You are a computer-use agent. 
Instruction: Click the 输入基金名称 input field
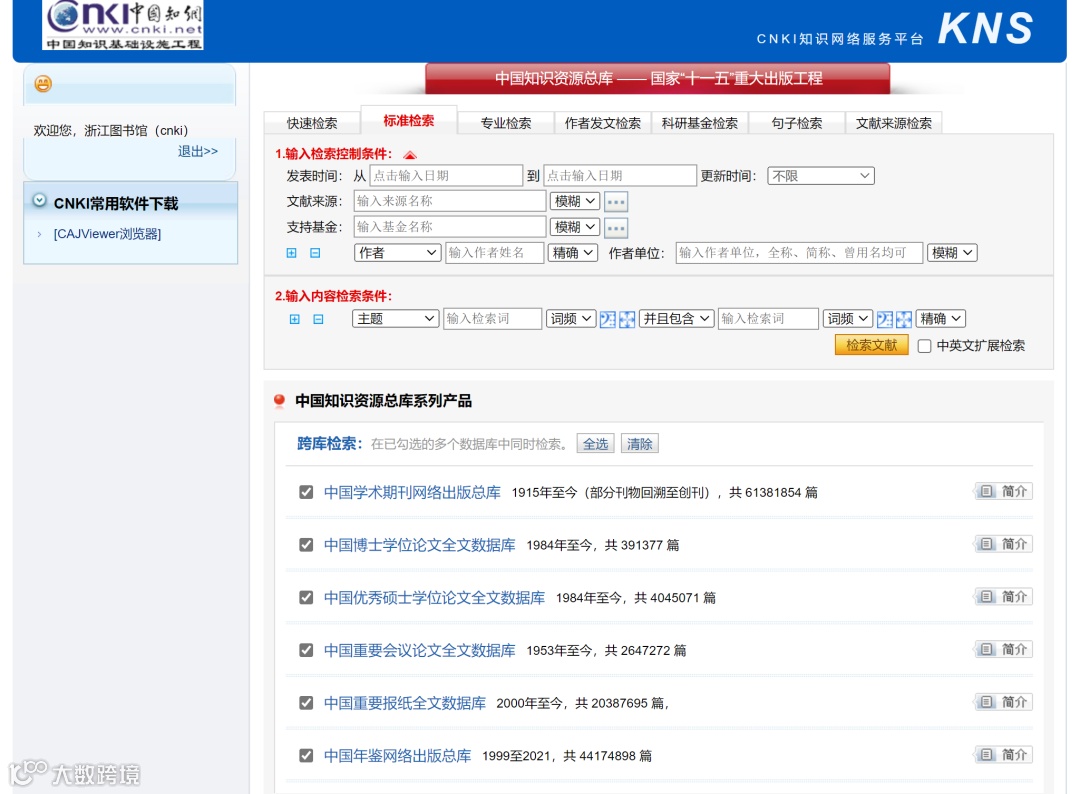click(x=450, y=227)
